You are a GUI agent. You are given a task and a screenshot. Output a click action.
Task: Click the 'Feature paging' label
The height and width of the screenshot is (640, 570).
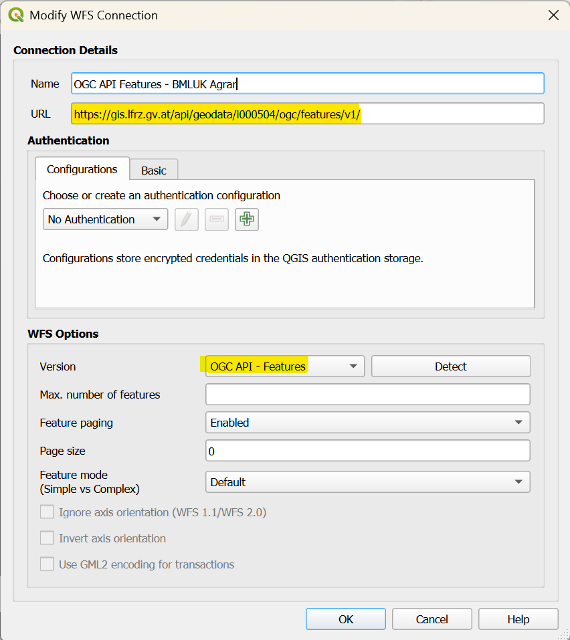click(76, 423)
